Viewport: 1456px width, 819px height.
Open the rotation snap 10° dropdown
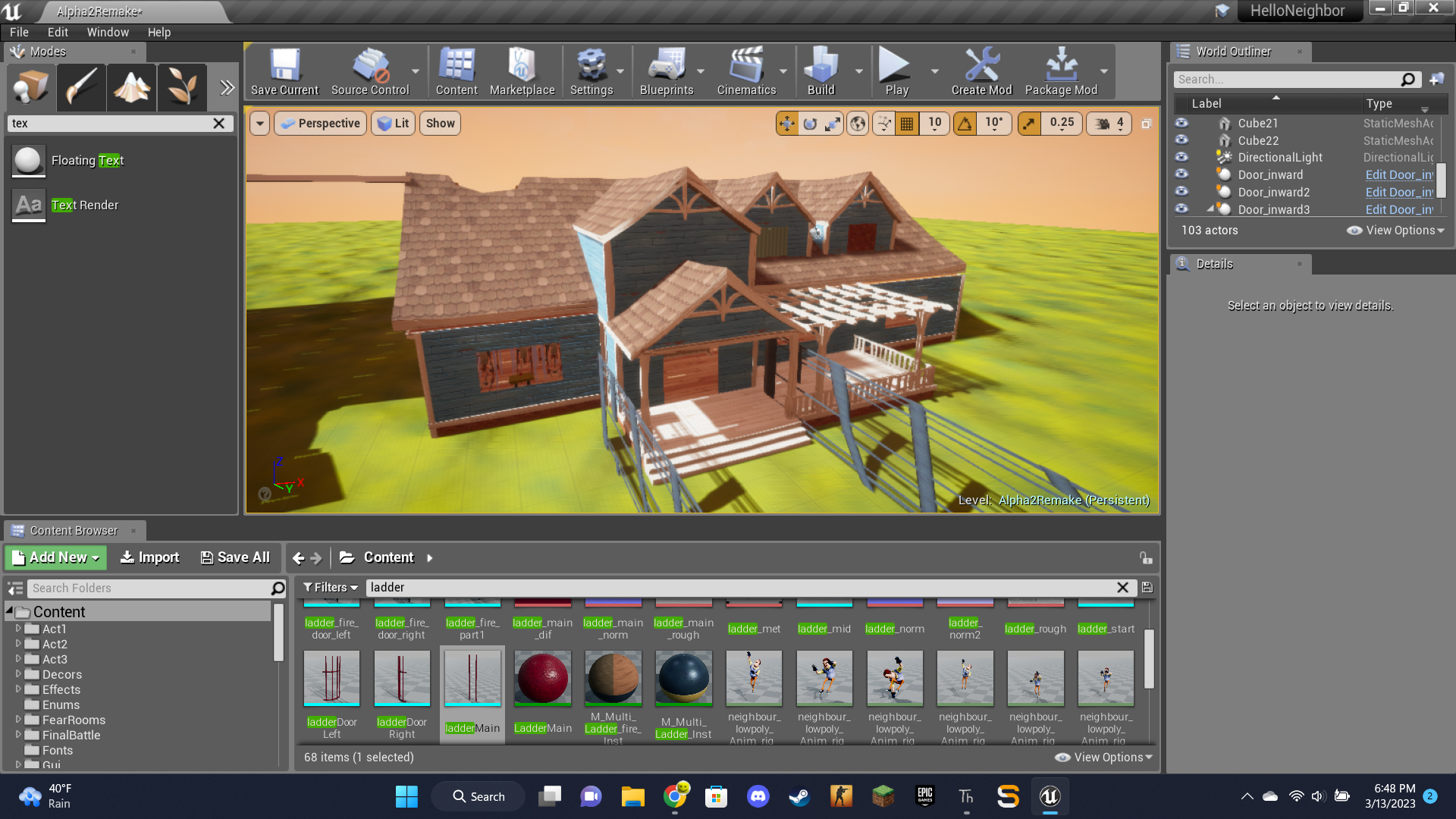coord(993,124)
